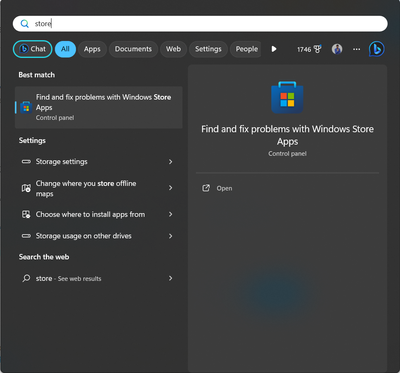
Task: Expand Storage settings chevron
Action: [x=170, y=162]
